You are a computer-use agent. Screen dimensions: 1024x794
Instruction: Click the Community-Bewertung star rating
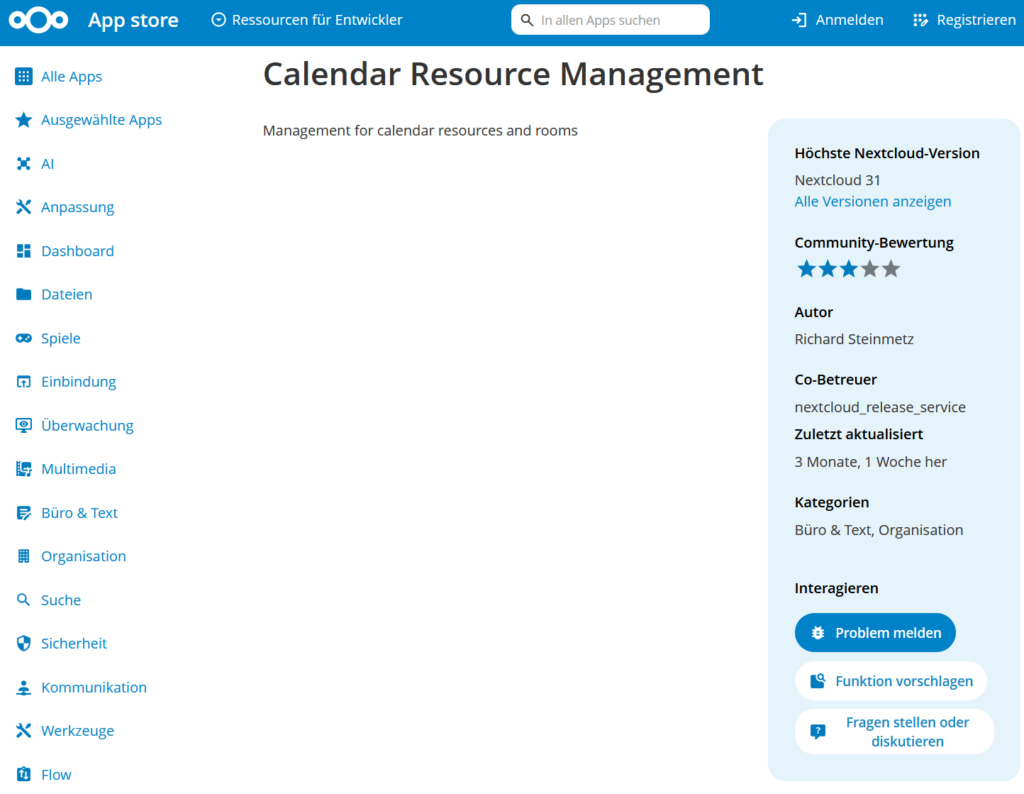(x=848, y=269)
